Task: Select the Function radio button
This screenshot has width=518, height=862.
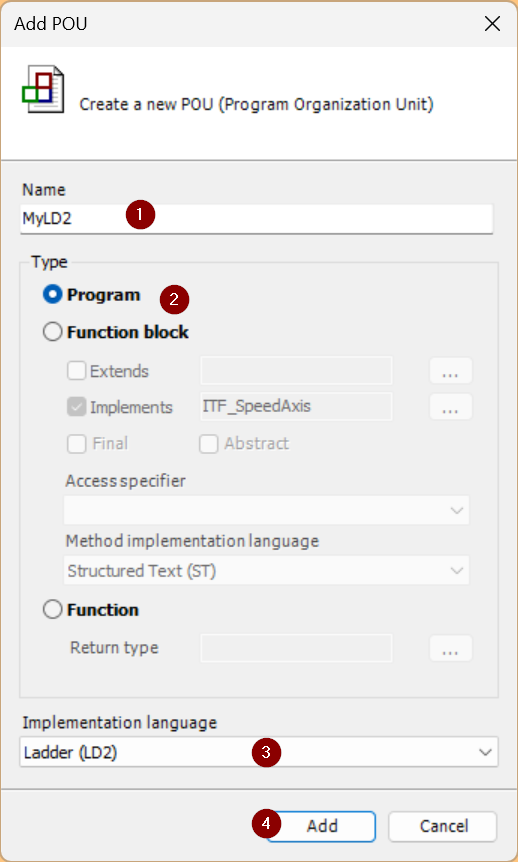Action: pyautogui.click(x=52, y=610)
